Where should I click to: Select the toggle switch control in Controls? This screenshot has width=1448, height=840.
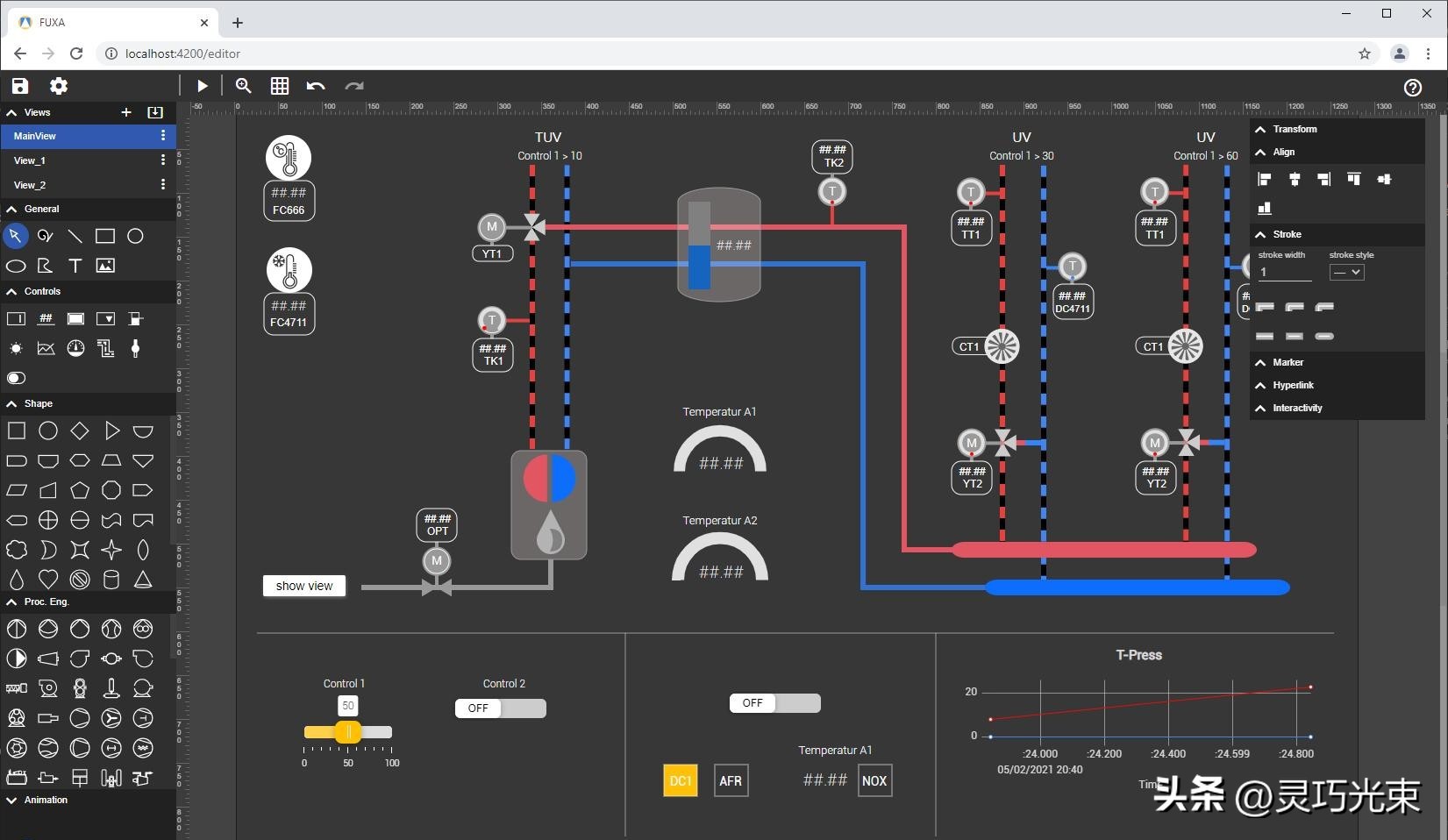[16, 378]
